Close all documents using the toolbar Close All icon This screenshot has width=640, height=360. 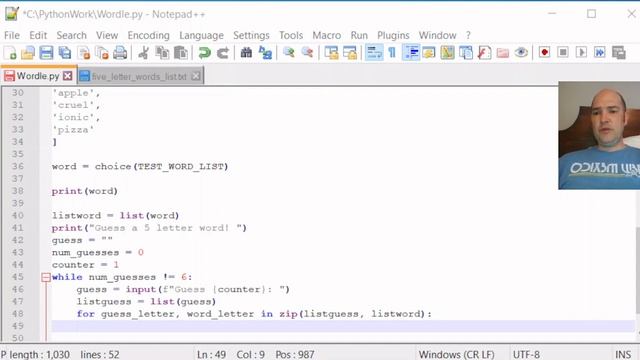pyautogui.click(x=102, y=53)
